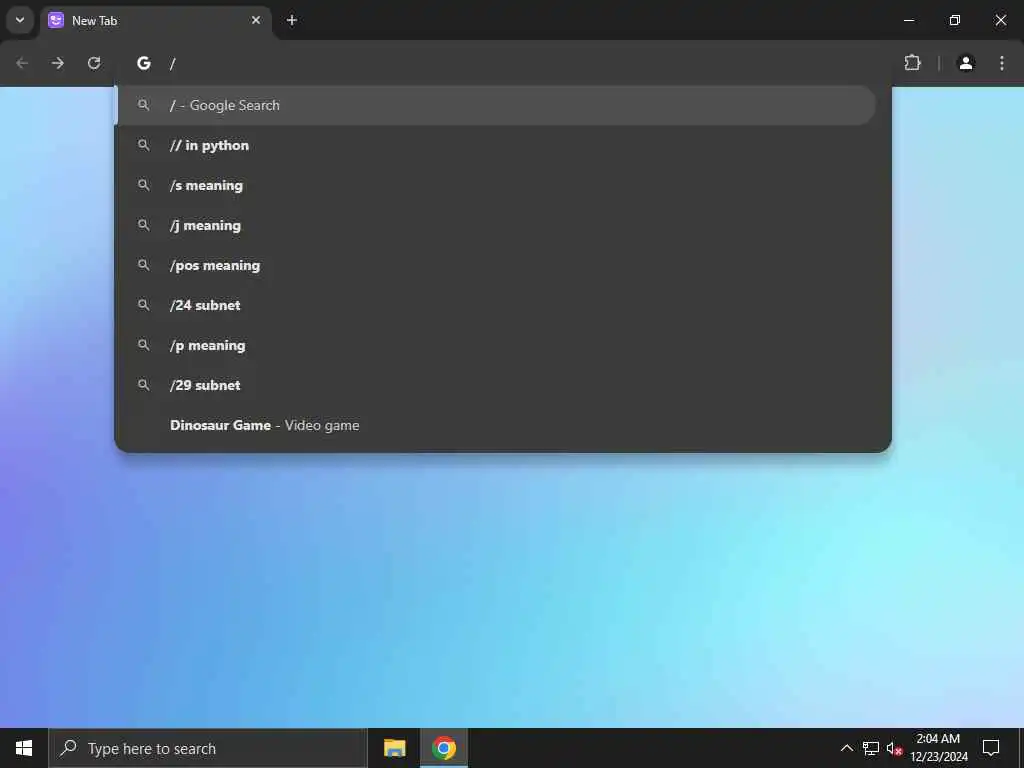
Task: Click search icon beside '/p meaning'
Action: coord(144,345)
